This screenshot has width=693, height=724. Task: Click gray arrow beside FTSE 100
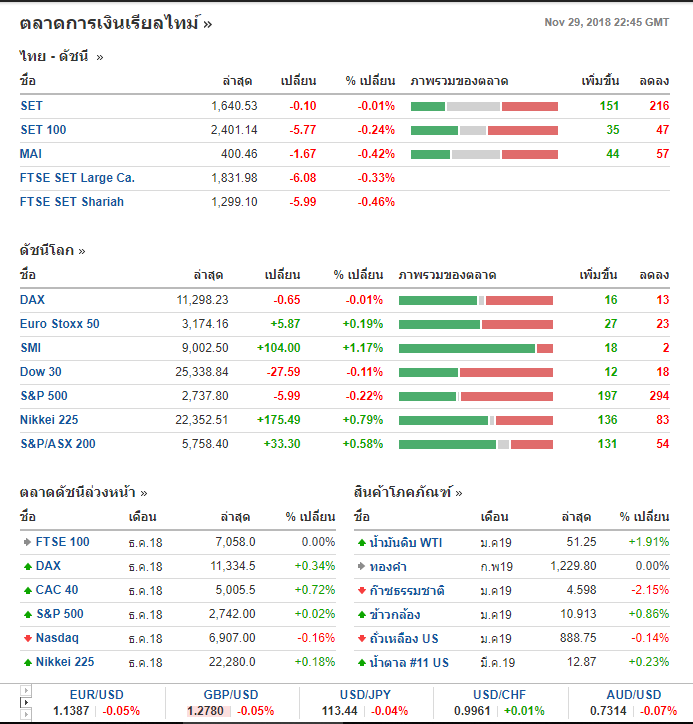(x=28, y=542)
